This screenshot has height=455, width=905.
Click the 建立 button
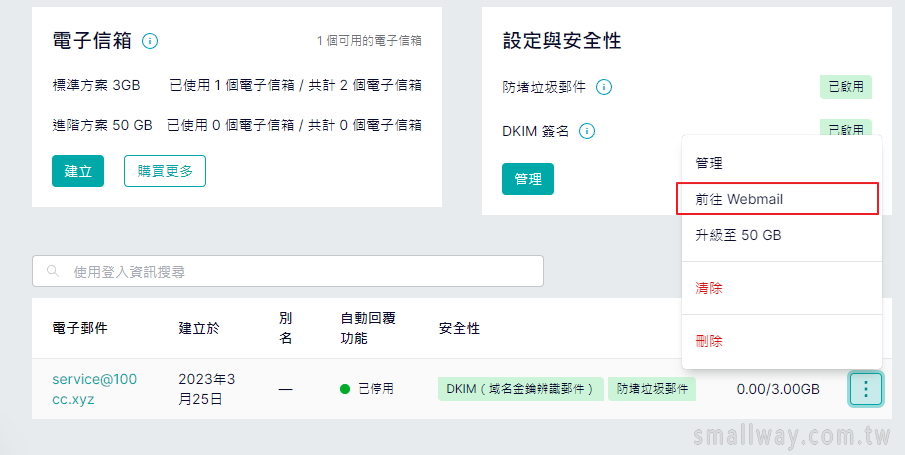pos(78,171)
